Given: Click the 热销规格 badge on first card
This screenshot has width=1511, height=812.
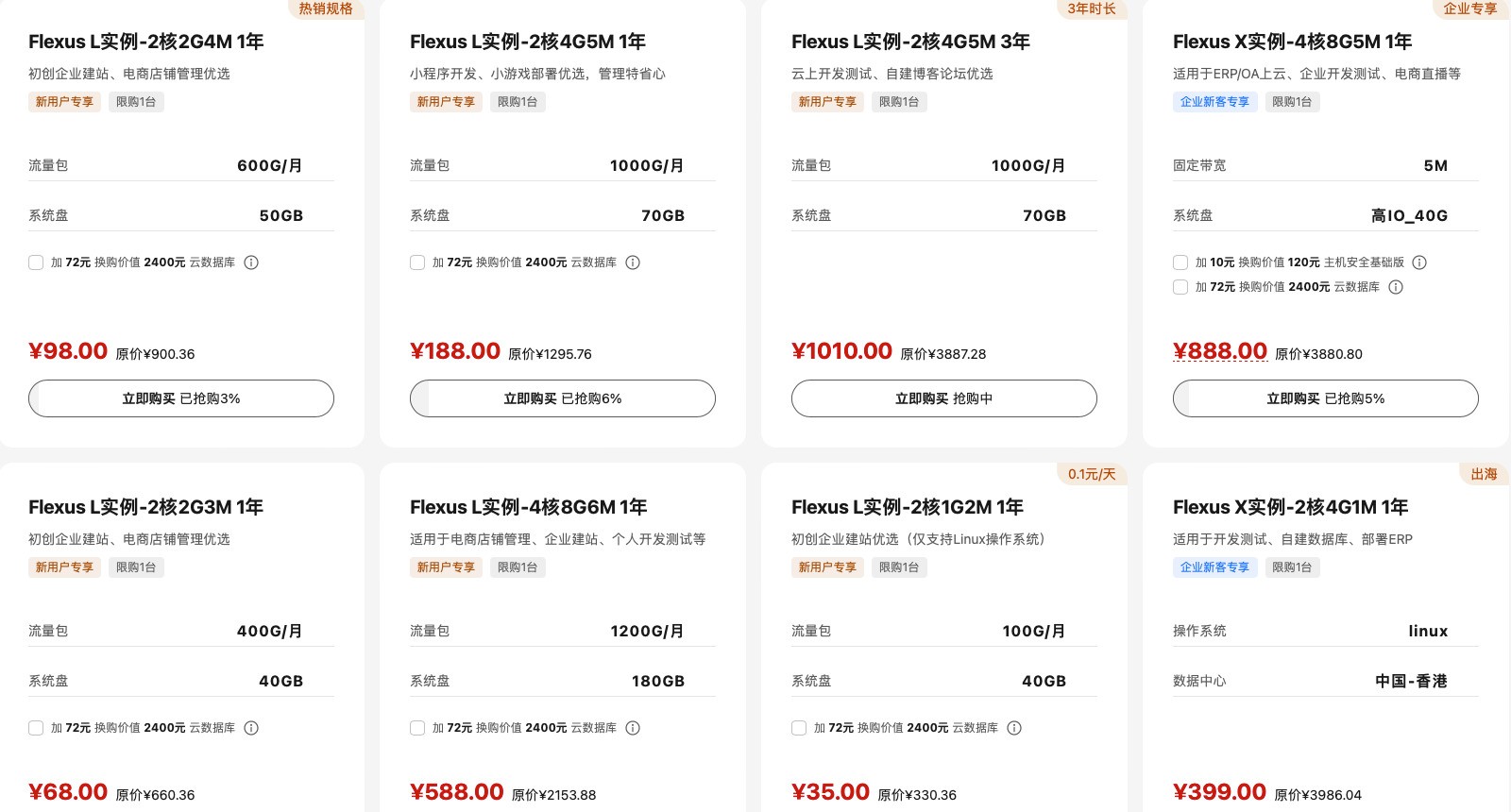Looking at the screenshot, I should pos(326,8).
